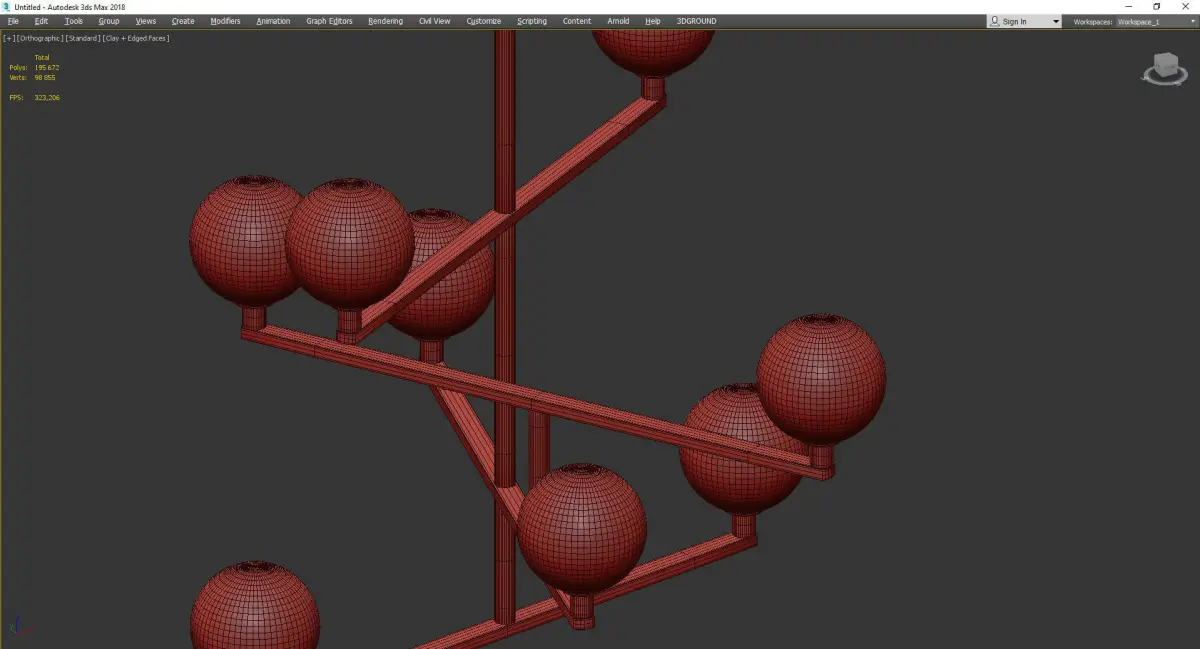Screen dimensions: 1200x649
Task: Open the Edit menu
Action: pyautogui.click(x=41, y=21)
